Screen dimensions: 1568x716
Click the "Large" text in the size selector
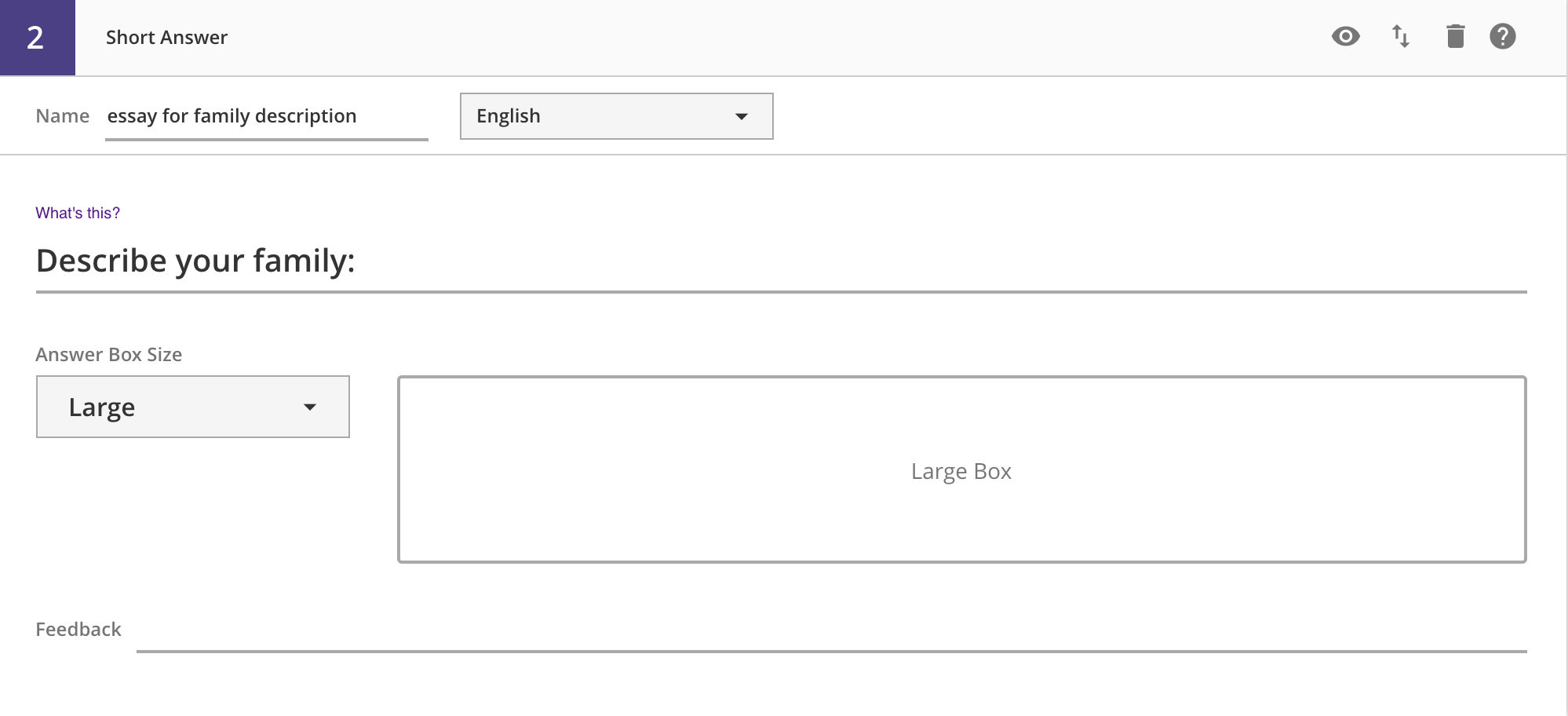(x=102, y=407)
